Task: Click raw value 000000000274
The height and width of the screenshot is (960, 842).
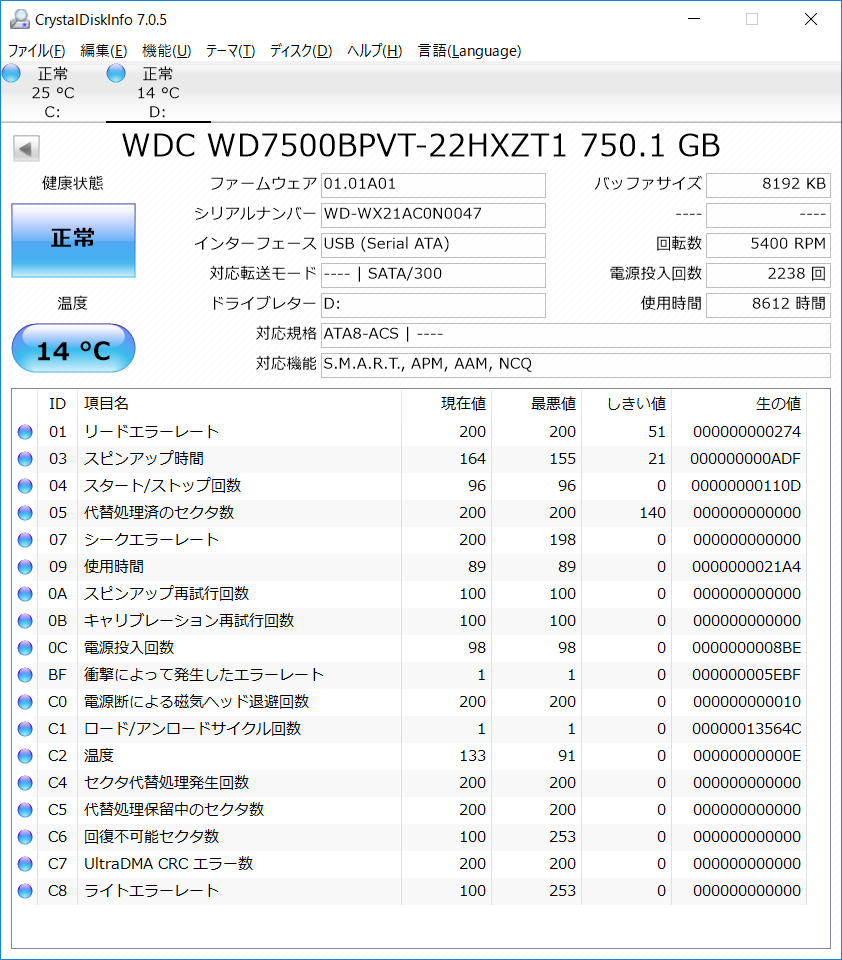Action: coord(746,432)
